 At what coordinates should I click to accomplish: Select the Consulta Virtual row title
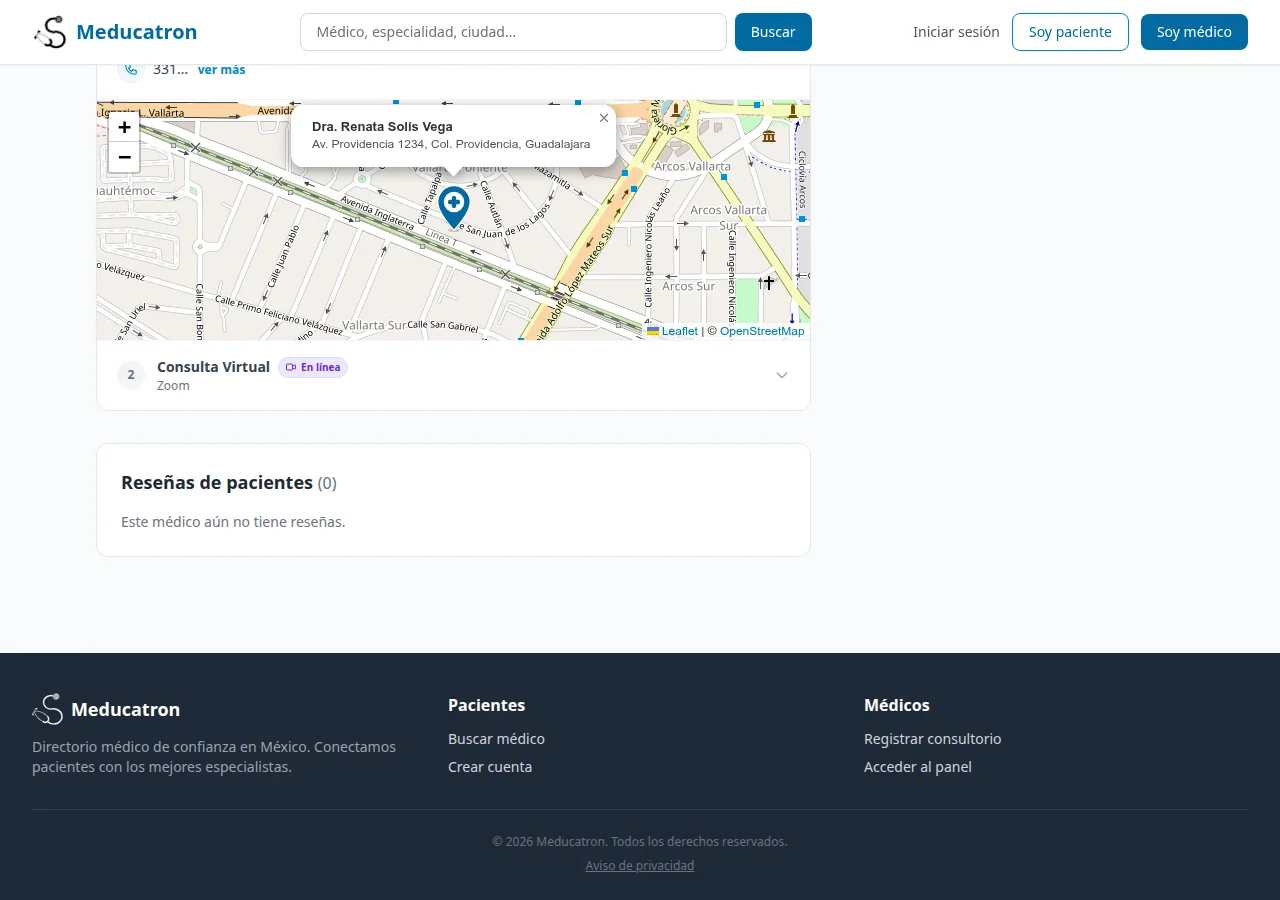coord(213,367)
